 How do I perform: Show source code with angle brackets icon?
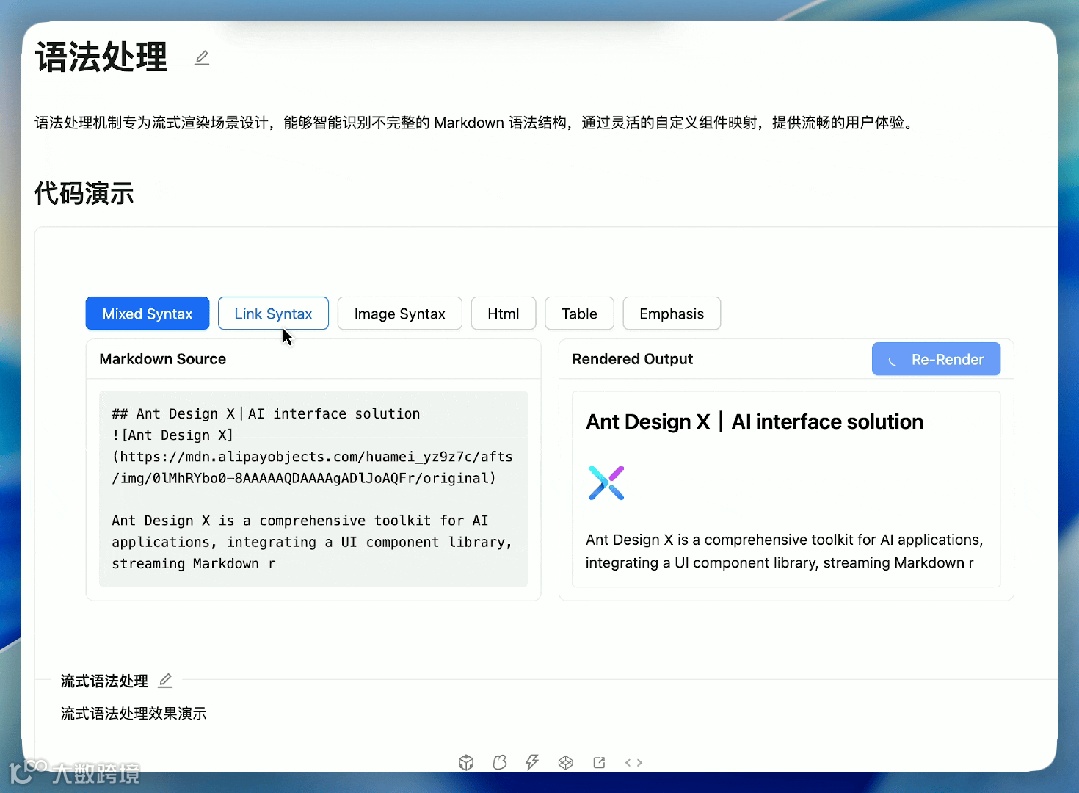tap(634, 762)
